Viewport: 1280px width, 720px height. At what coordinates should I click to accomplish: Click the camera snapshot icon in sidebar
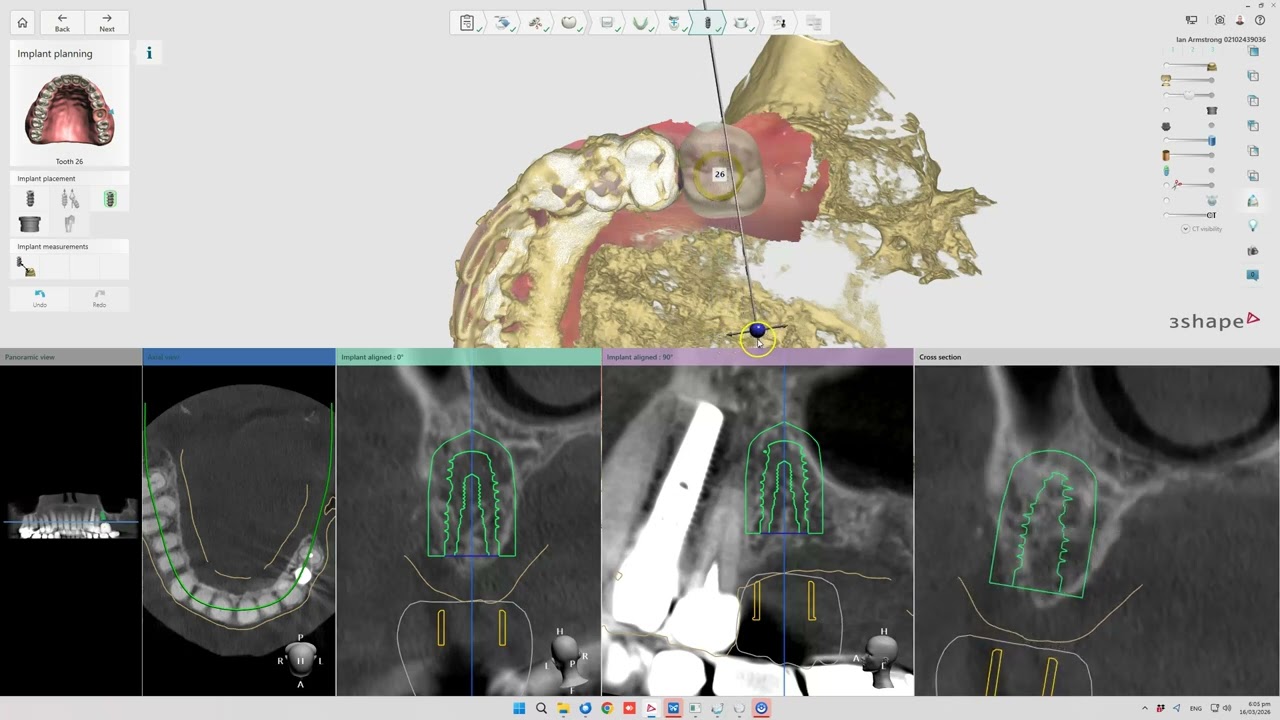pos(1252,251)
